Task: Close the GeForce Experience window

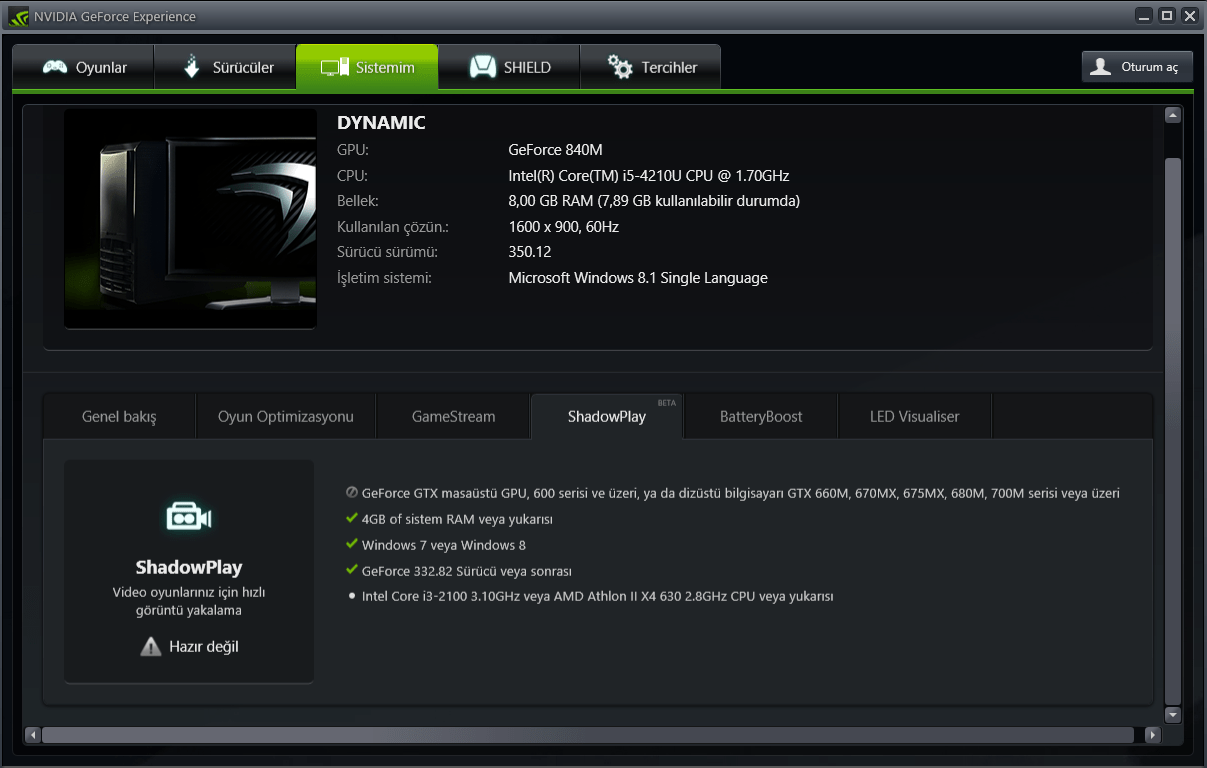Action: 1190,16
